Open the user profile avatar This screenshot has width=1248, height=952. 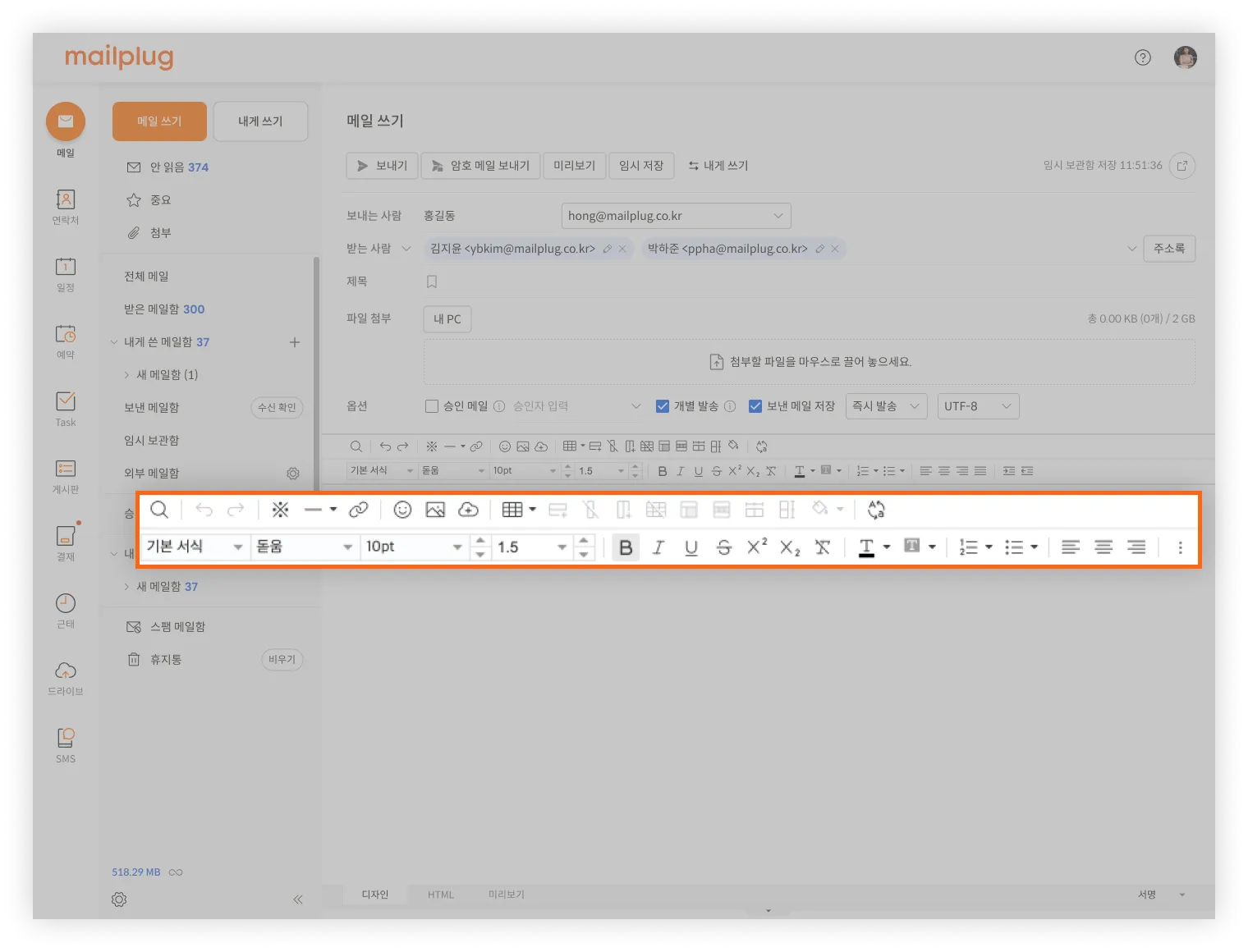click(x=1186, y=57)
